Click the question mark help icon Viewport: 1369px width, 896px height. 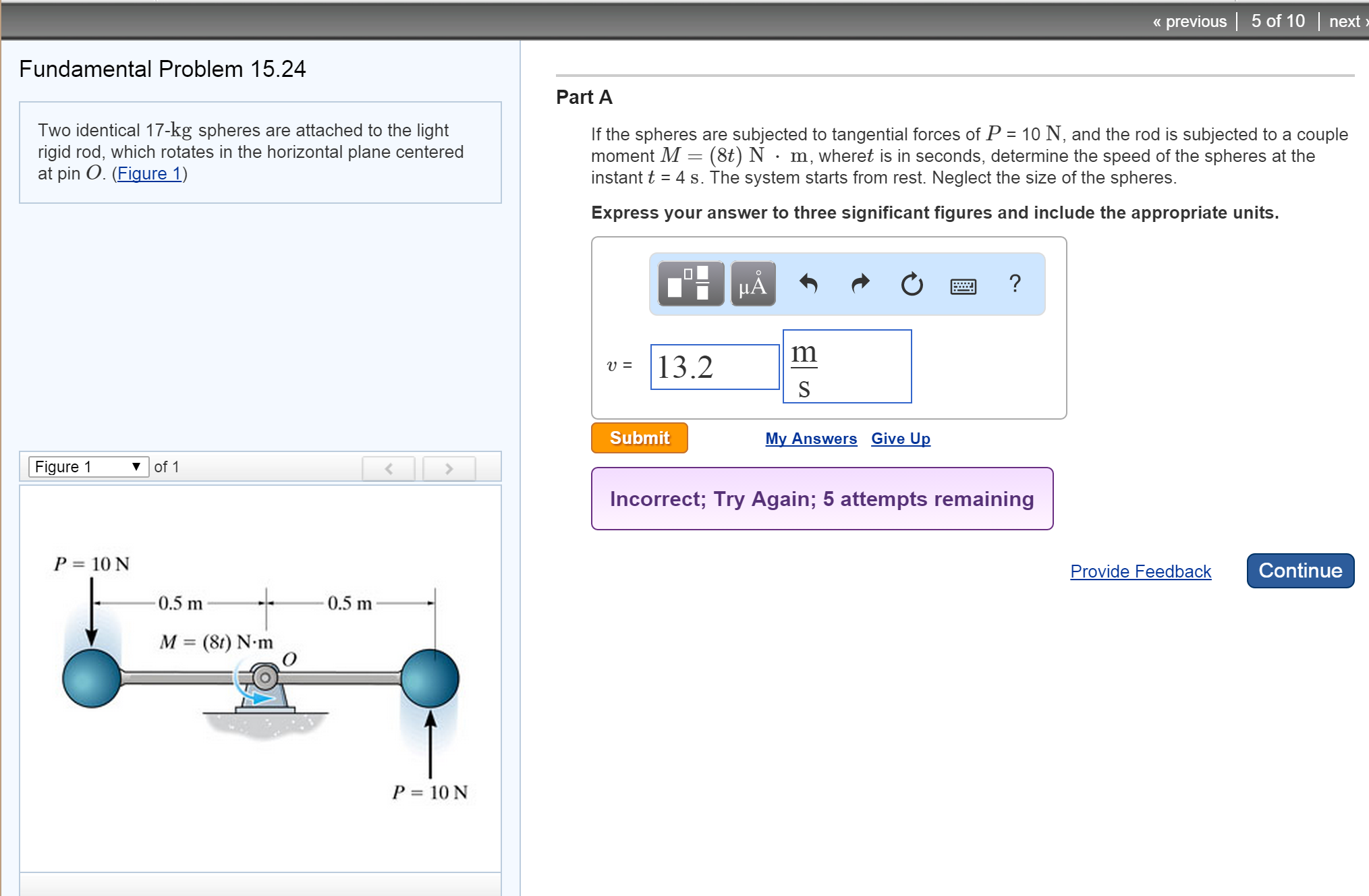1014,283
